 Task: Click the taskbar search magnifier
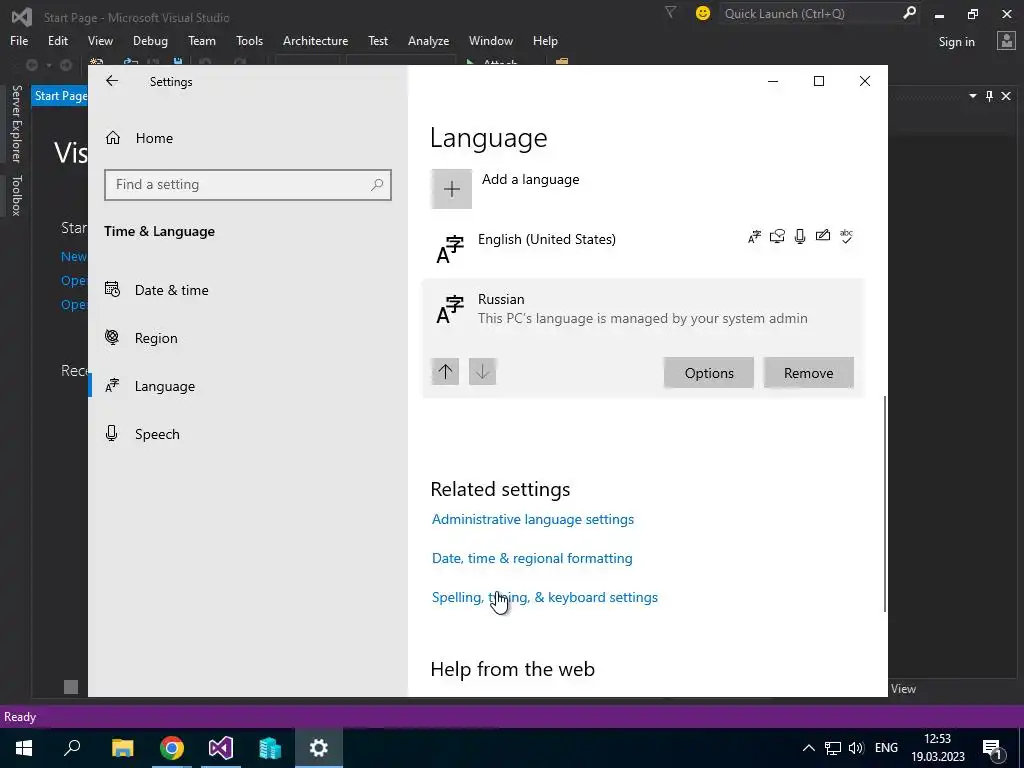click(72, 748)
